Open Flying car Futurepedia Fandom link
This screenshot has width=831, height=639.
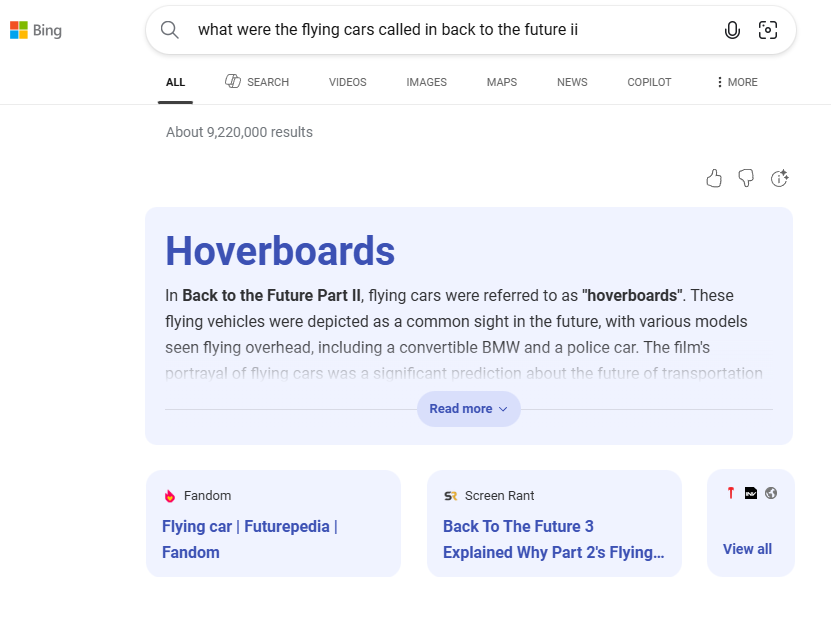[x=250, y=539]
